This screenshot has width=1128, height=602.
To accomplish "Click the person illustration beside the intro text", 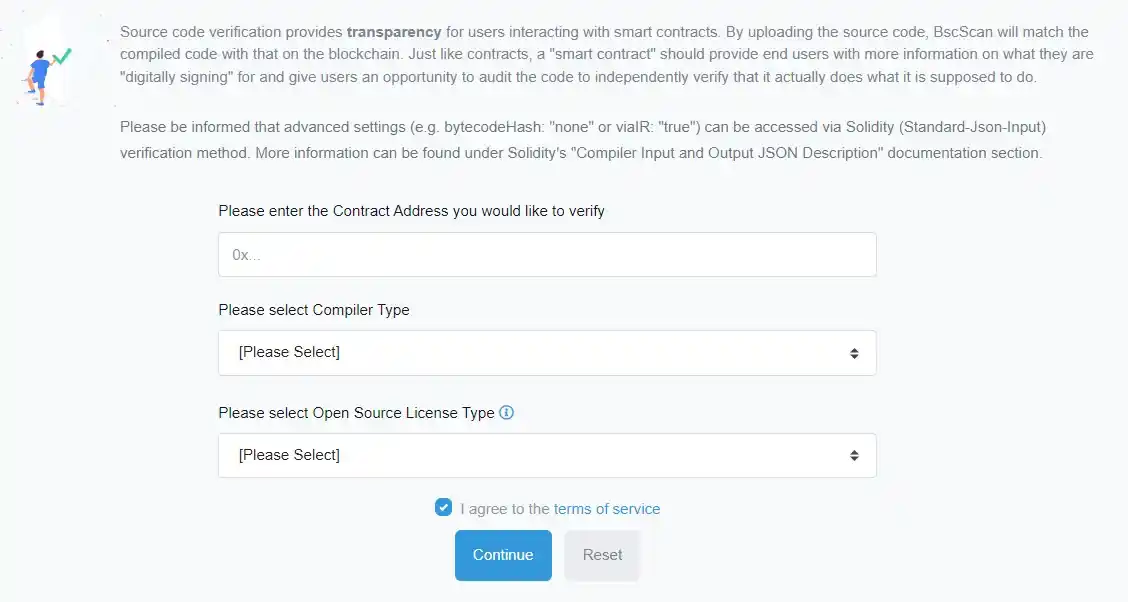I will click(39, 78).
